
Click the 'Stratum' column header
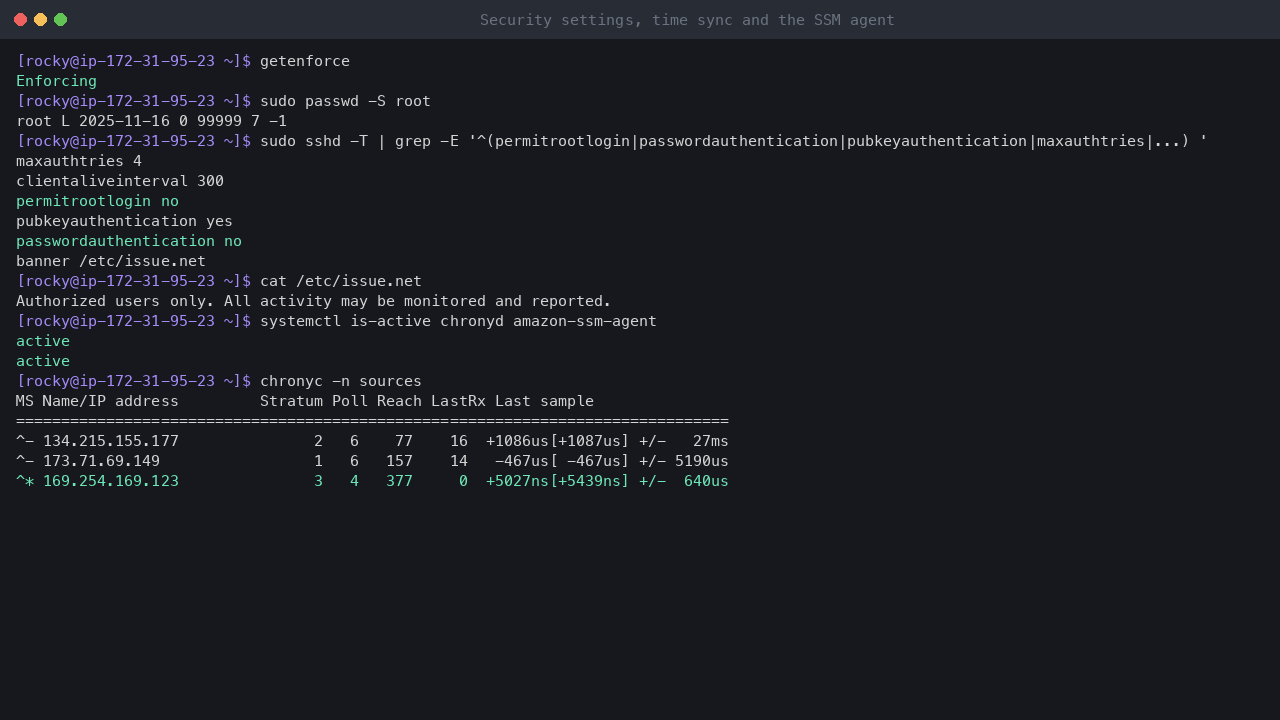point(291,401)
